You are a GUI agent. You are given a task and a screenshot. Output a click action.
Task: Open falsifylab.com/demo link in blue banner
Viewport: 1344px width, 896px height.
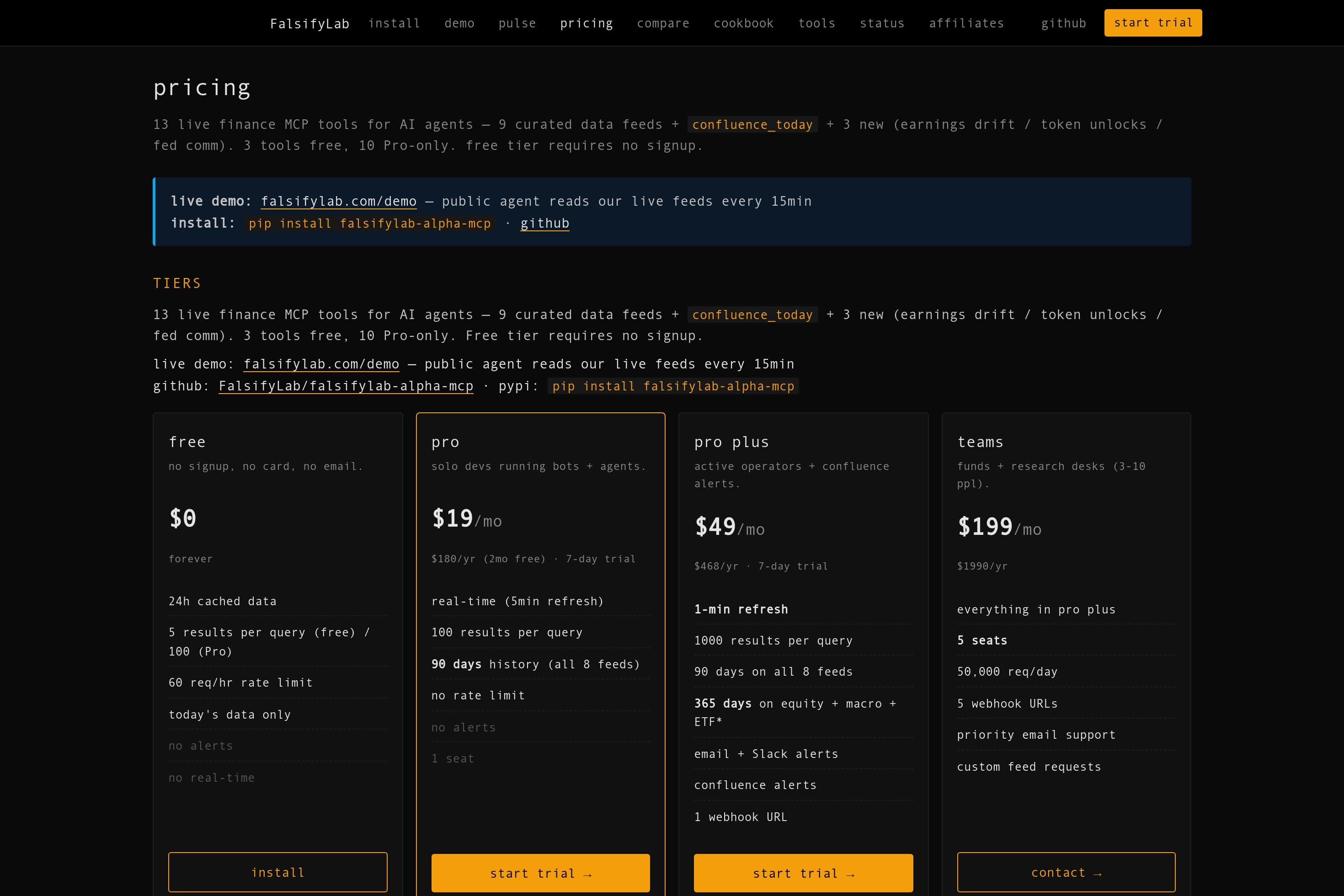point(339,201)
